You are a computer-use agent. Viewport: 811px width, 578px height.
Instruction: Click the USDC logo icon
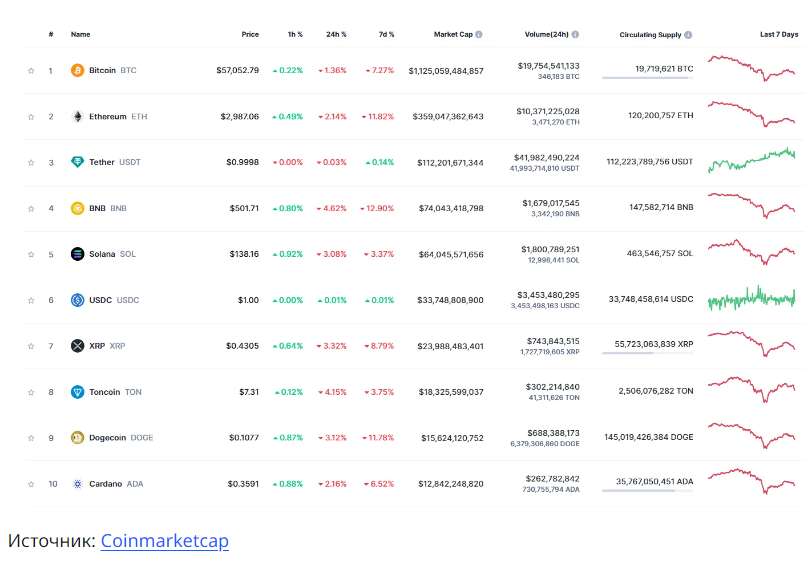pos(77,300)
